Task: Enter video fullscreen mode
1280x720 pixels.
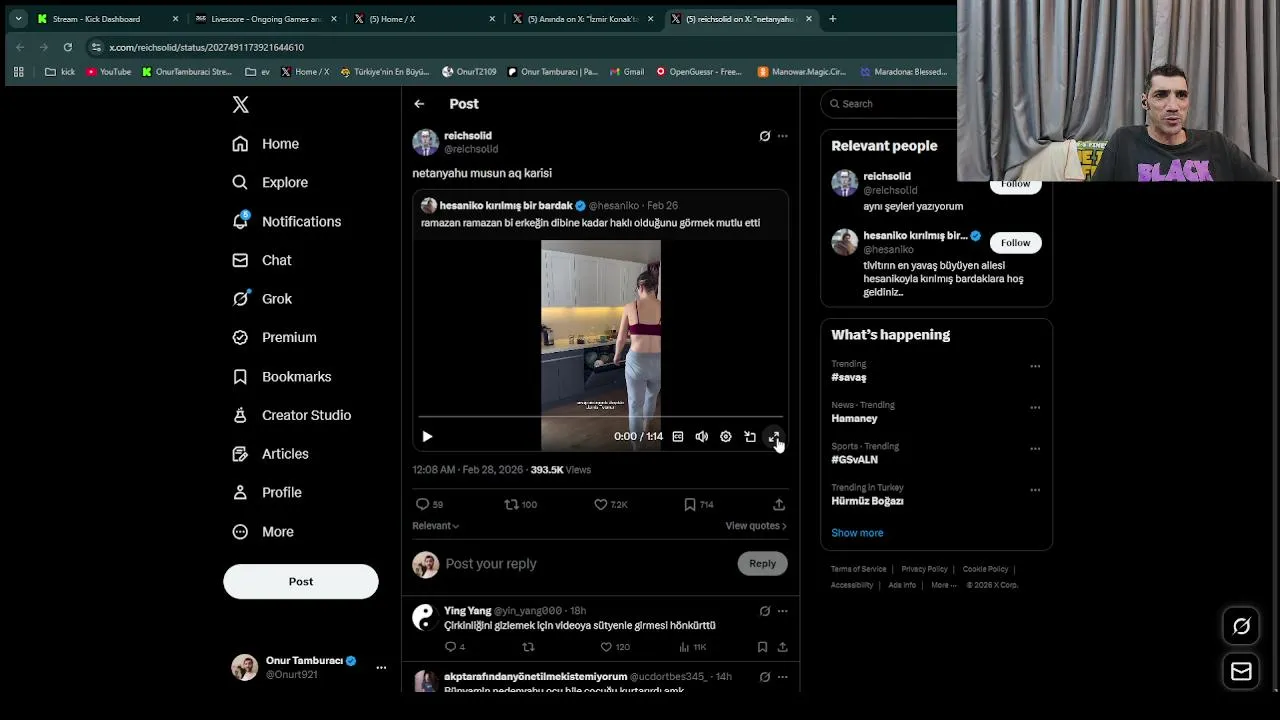Action: pyautogui.click(x=774, y=437)
